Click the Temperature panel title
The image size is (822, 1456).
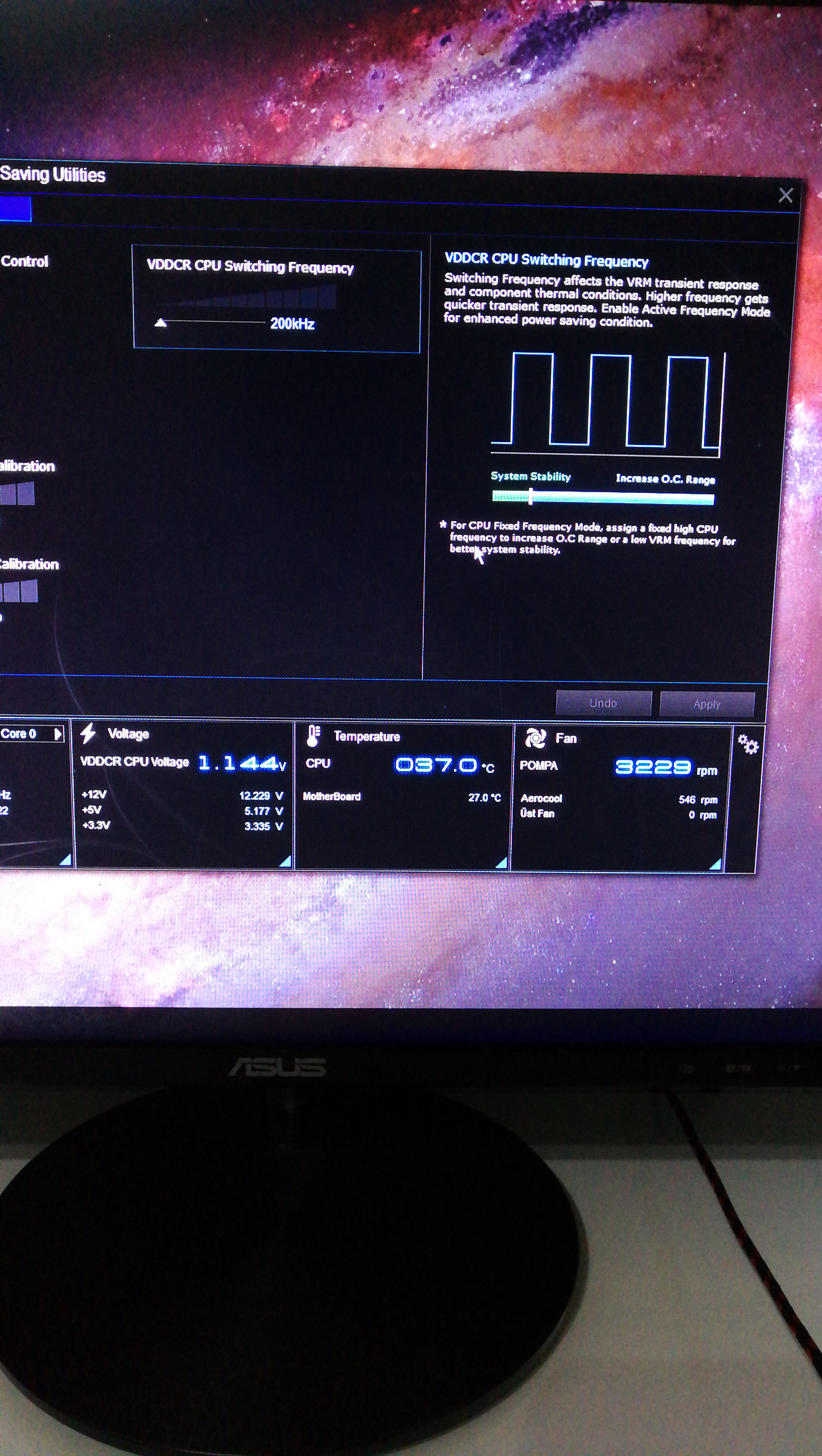[x=366, y=736]
